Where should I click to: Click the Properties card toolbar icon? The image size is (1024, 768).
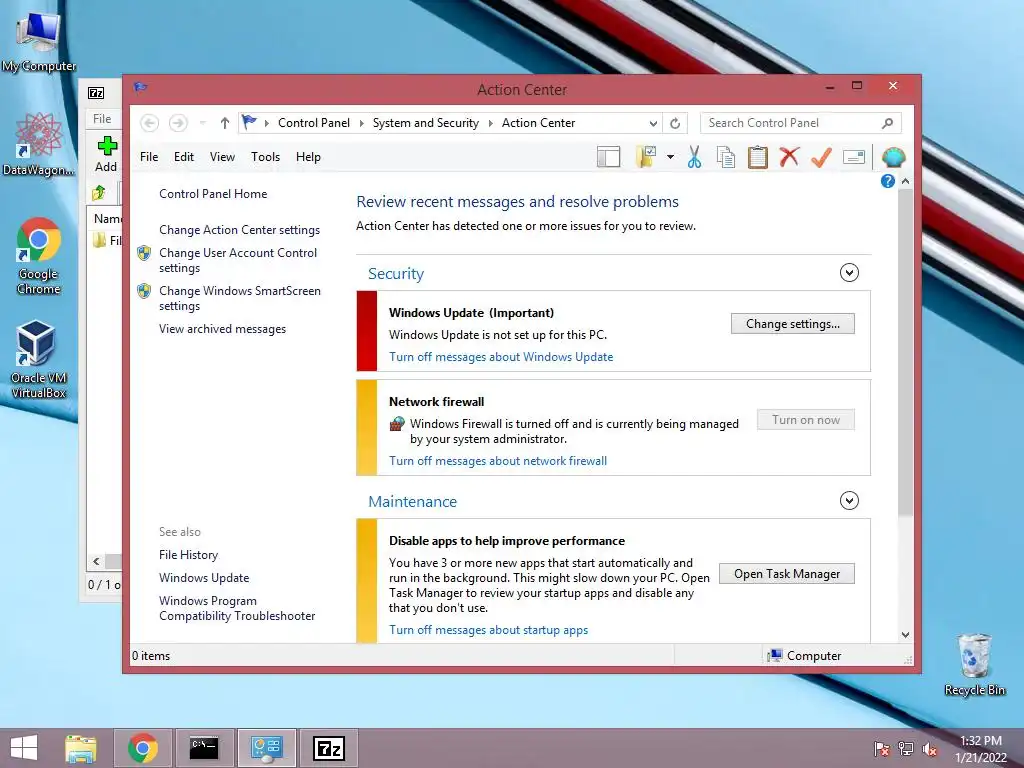(854, 157)
